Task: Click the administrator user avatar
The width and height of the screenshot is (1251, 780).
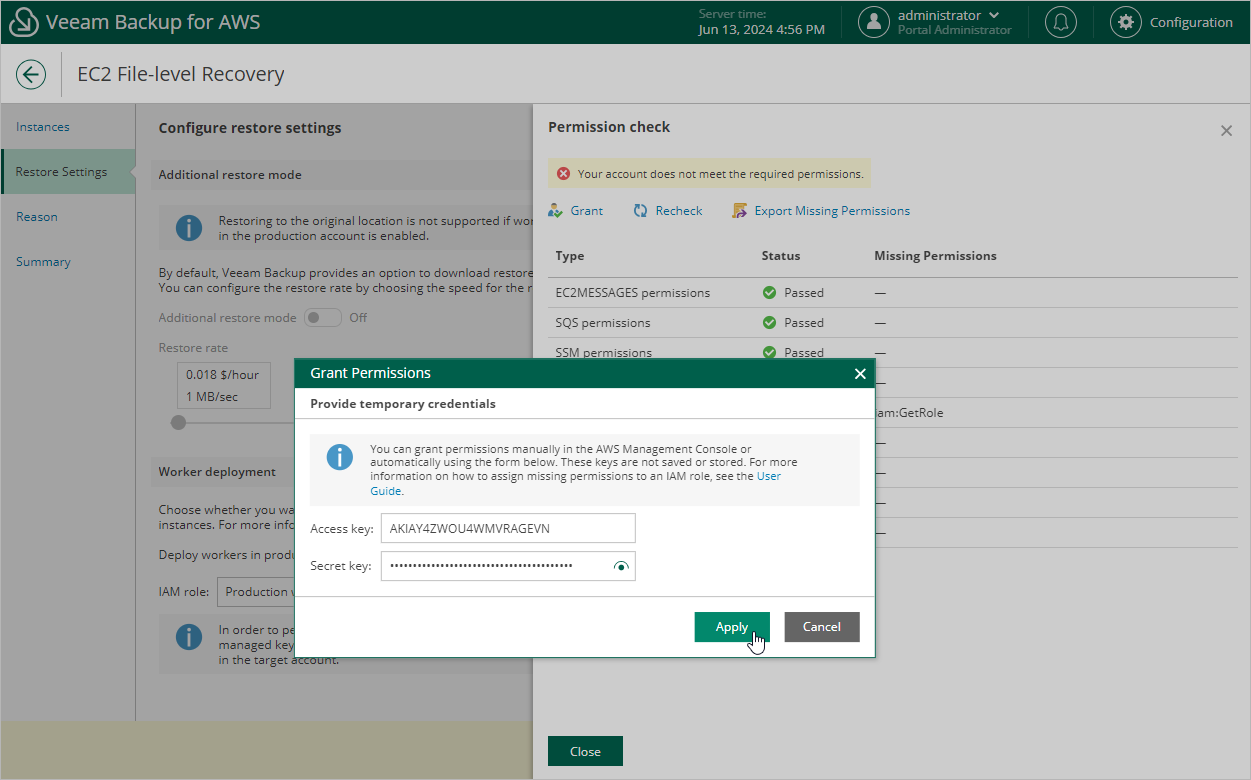Action: (874, 22)
